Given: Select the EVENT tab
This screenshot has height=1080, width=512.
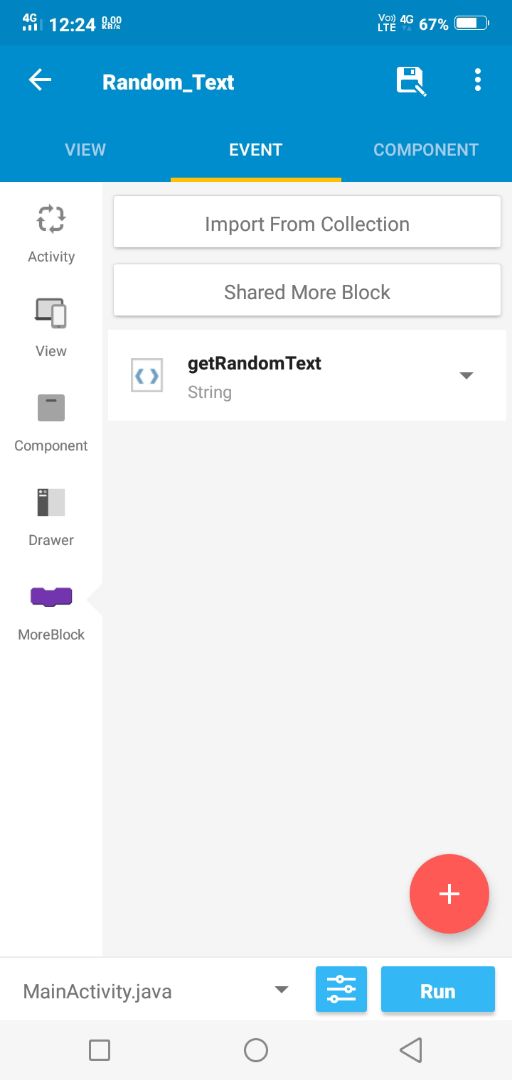Looking at the screenshot, I should click(x=256, y=150).
